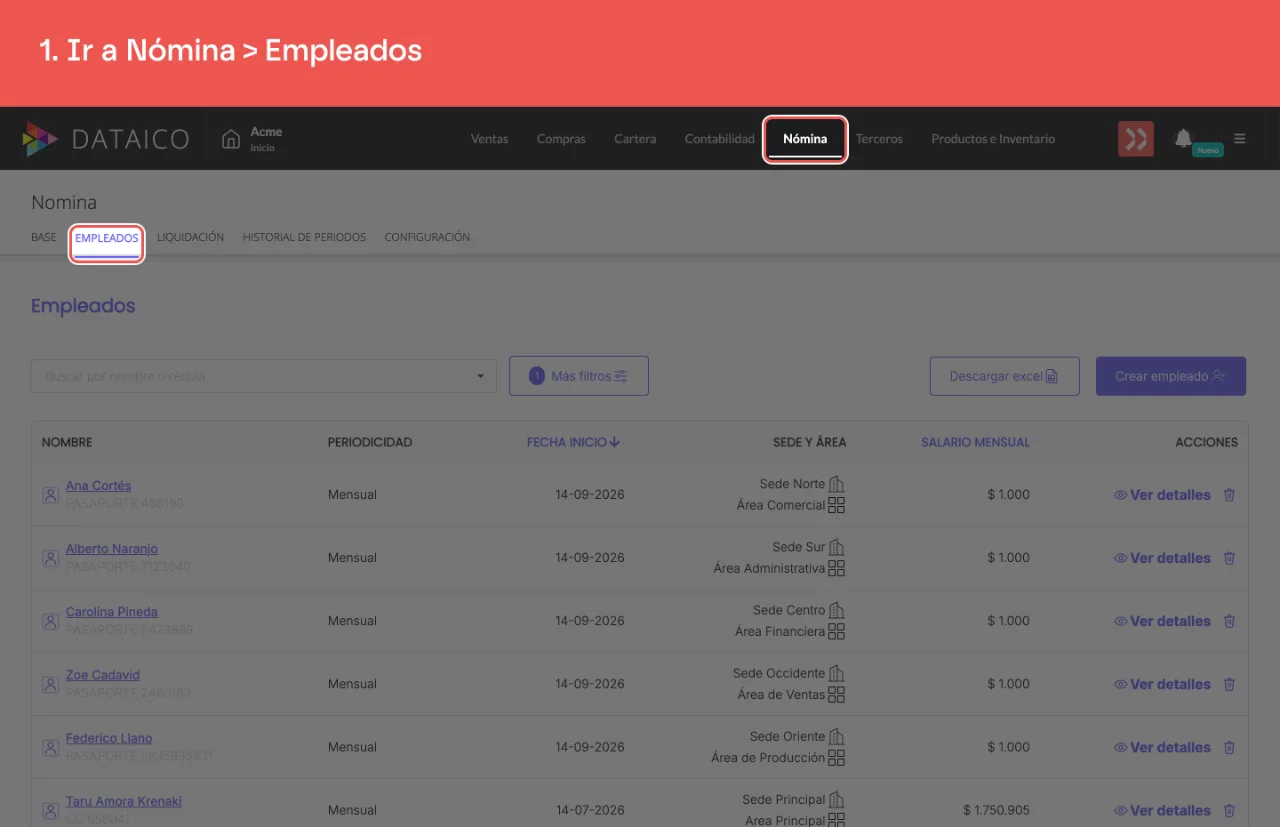This screenshot has width=1280, height=827.
Task: Click the Dataico logo icon
Action: pos(41,139)
